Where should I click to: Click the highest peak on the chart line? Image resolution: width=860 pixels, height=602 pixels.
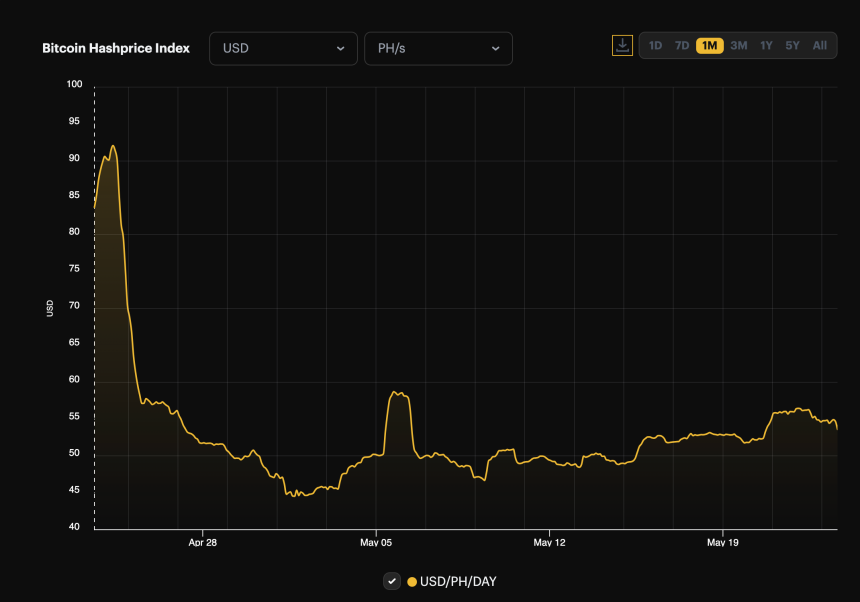click(113, 146)
